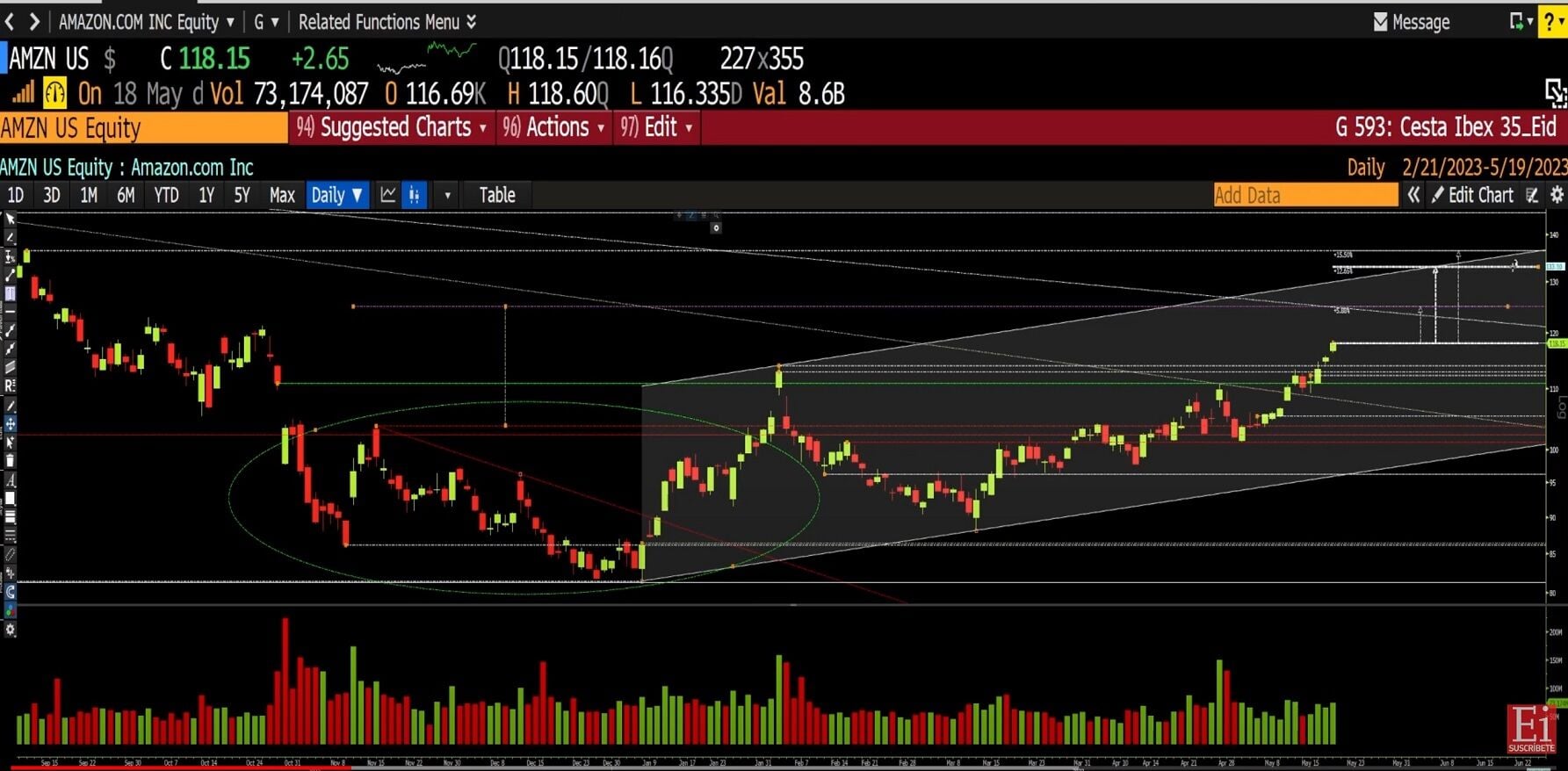
Task: Toggle the highlighted column tool in left toolbar
Action: tap(10, 293)
